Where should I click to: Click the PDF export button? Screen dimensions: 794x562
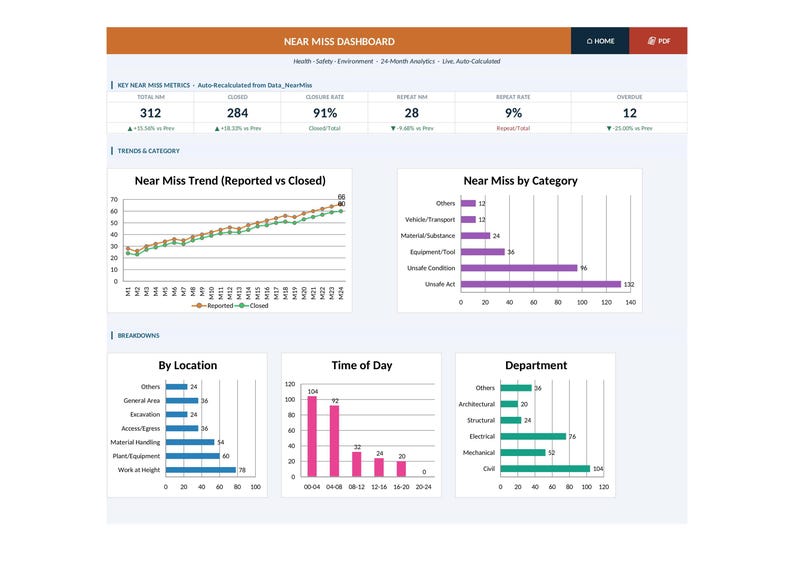point(658,41)
